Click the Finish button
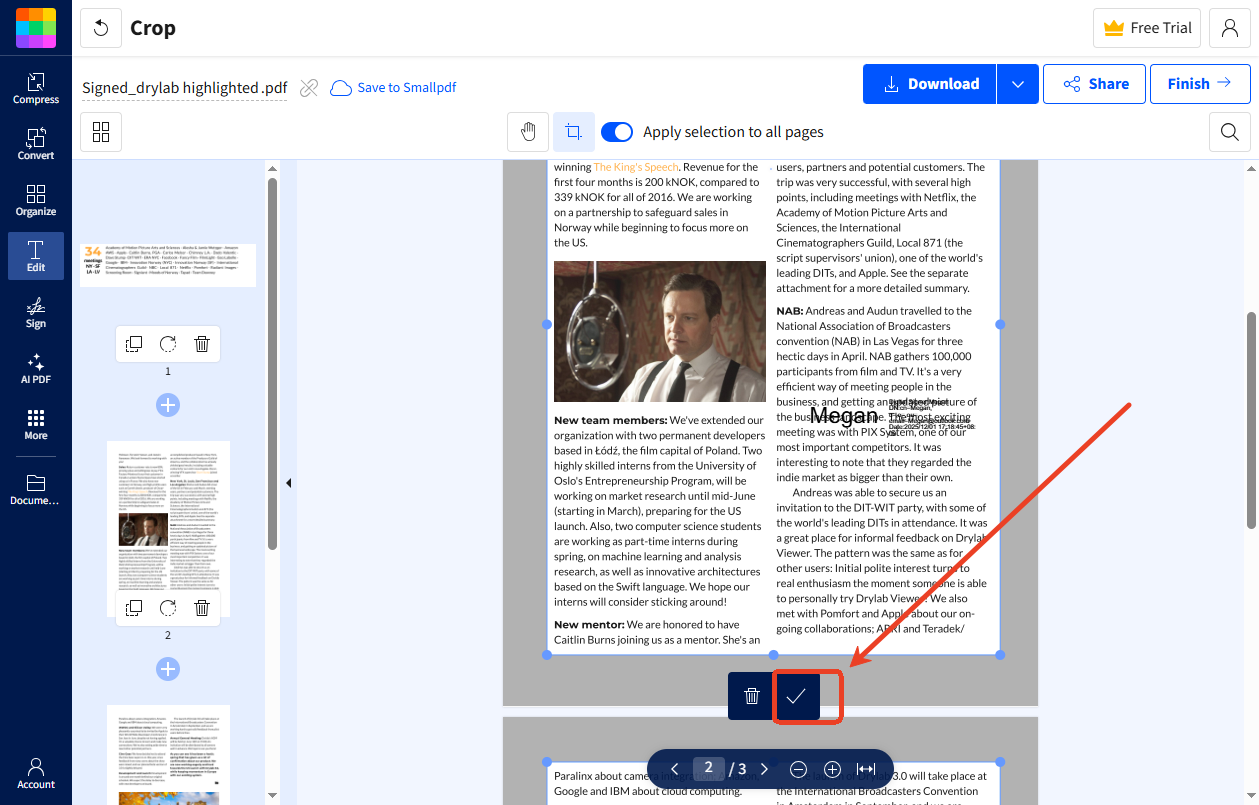The width and height of the screenshot is (1259, 805). [x=1199, y=84]
